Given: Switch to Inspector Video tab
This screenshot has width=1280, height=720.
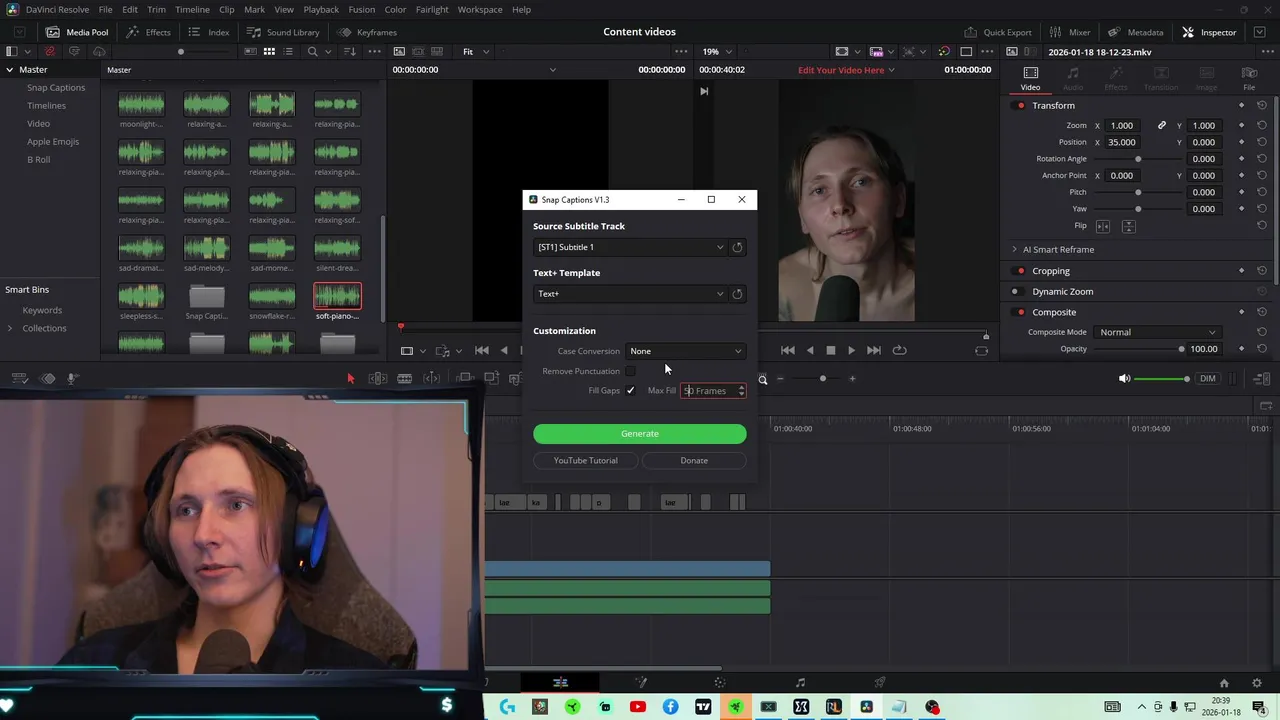Looking at the screenshot, I should coord(1030,78).
